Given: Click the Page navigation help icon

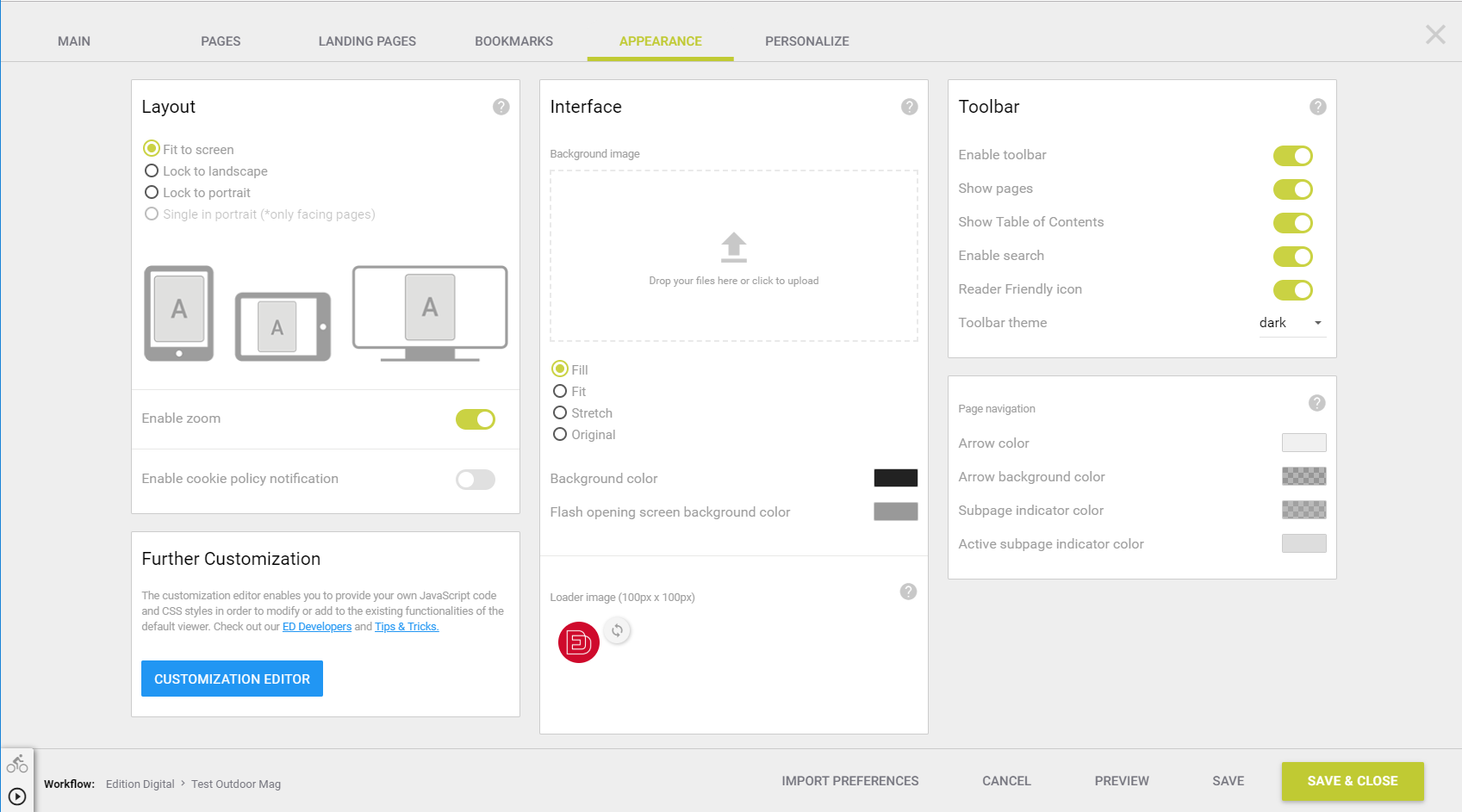Looking at the screenshot, I should pyautogui.click(x=1317, y=402).
